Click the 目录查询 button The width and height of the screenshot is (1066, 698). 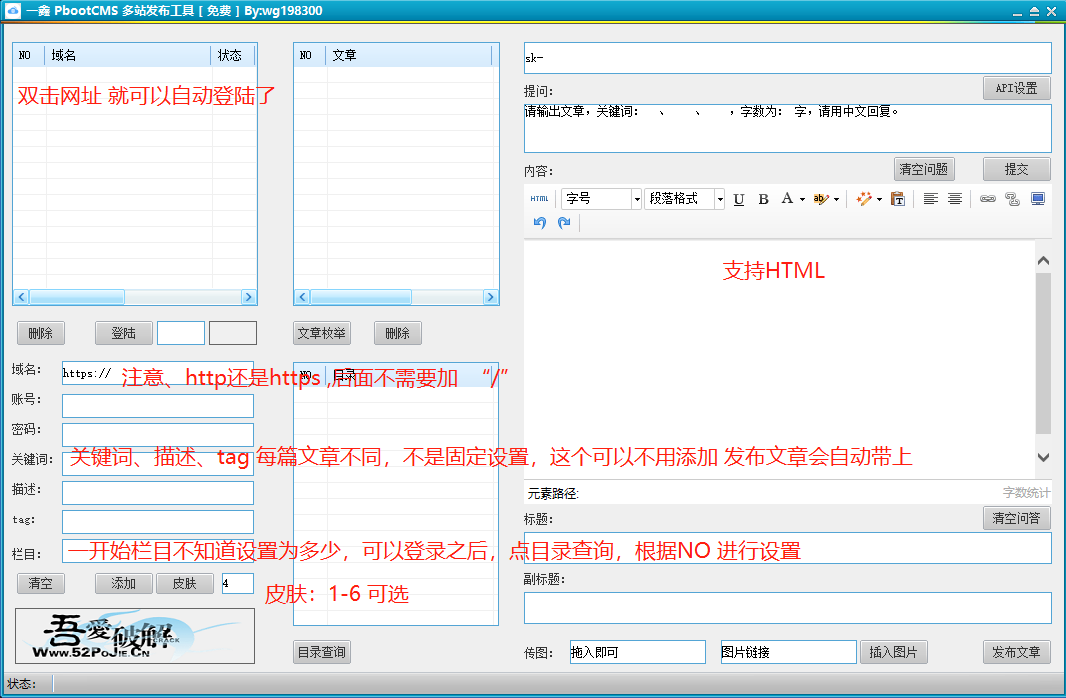click(322, 652)
